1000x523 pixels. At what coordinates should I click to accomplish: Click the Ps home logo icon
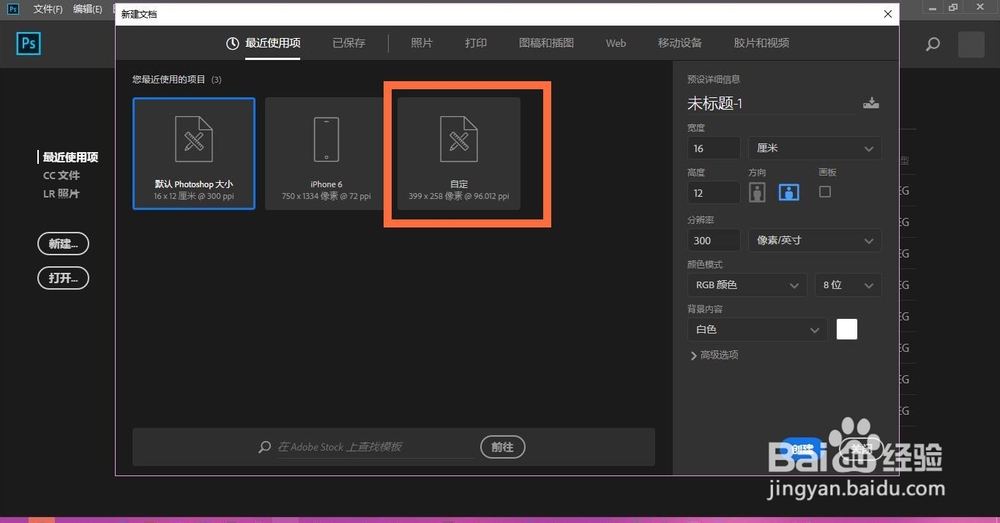coord(29,43)
